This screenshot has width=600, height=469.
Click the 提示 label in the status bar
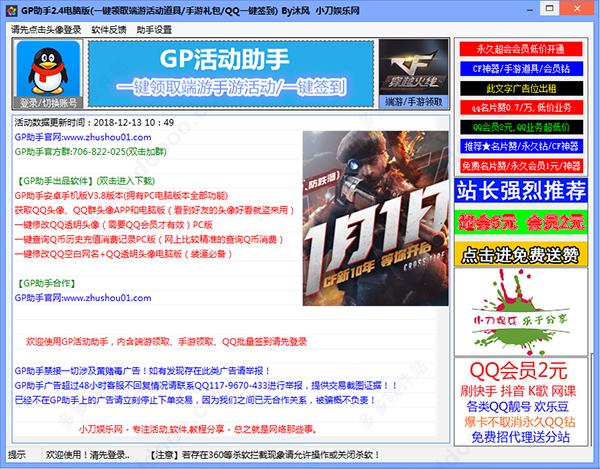(x=17, y=455)
